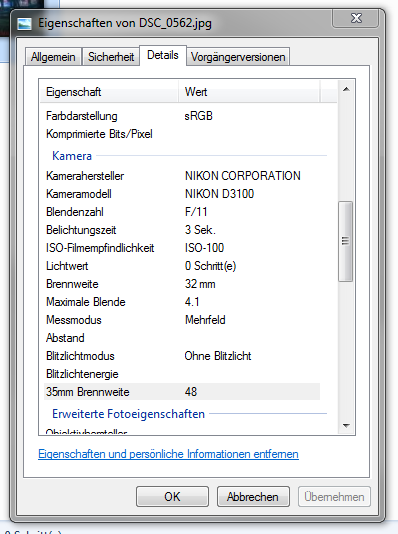This screenshot has width=398, height=534.
Task: Select the Brennweite property
Action: [x=72, y=284]
